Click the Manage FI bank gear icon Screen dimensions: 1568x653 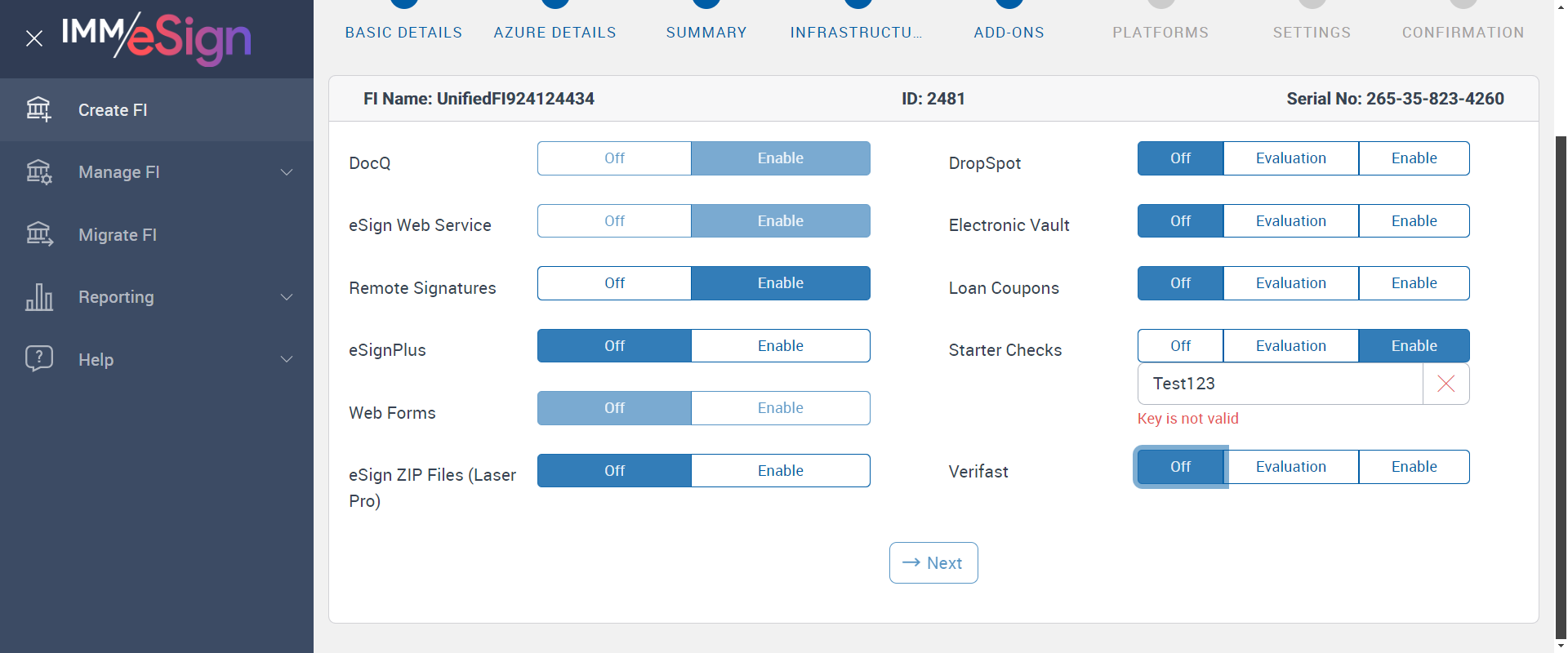coord(38,171)
